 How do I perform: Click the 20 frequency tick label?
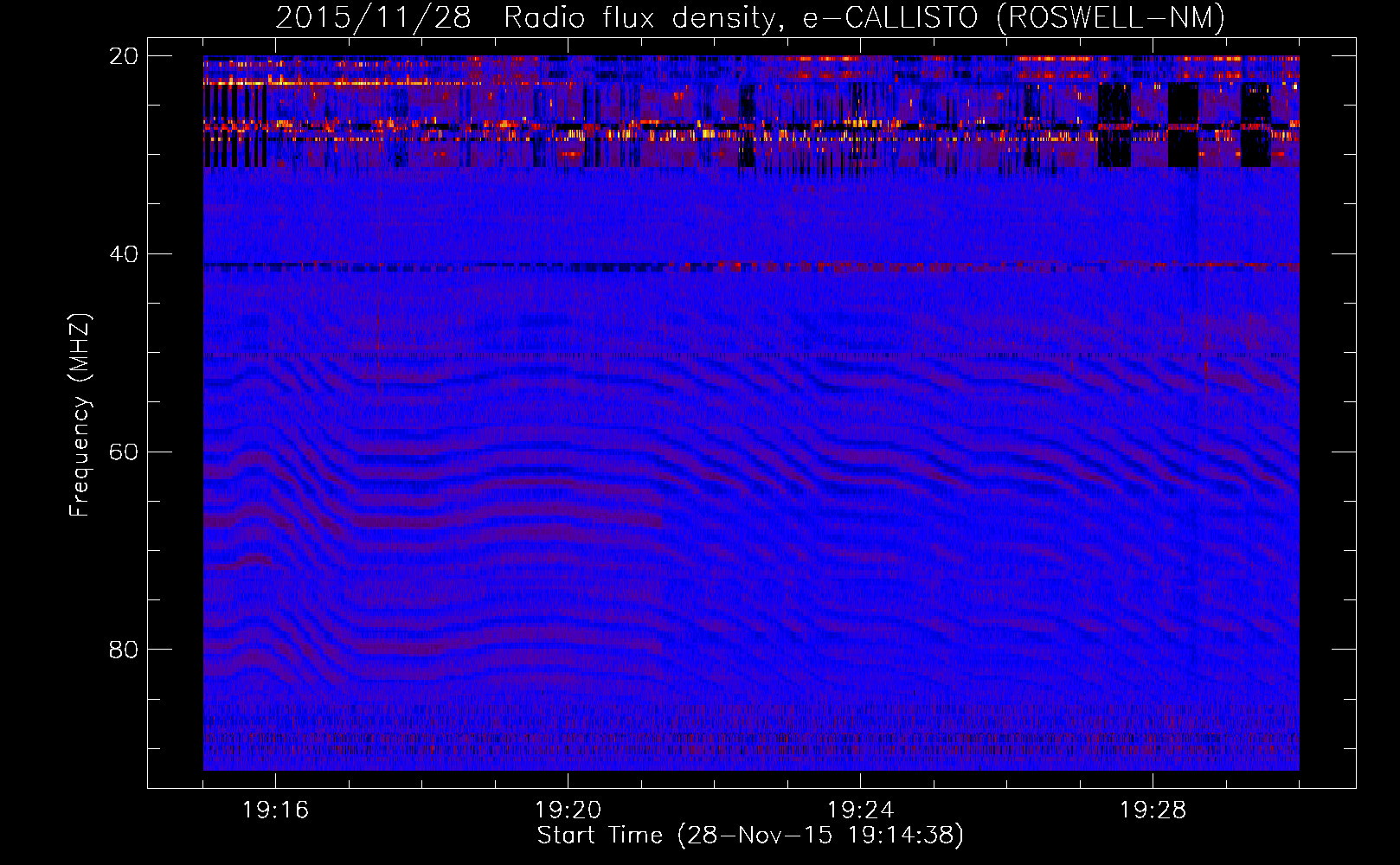pyautogui.click(x=124, y=56)
